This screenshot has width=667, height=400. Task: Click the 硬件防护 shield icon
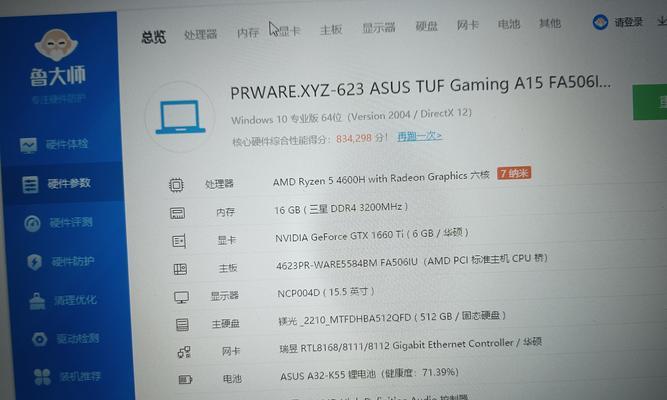pyautogui.click(x=34, y=262)
